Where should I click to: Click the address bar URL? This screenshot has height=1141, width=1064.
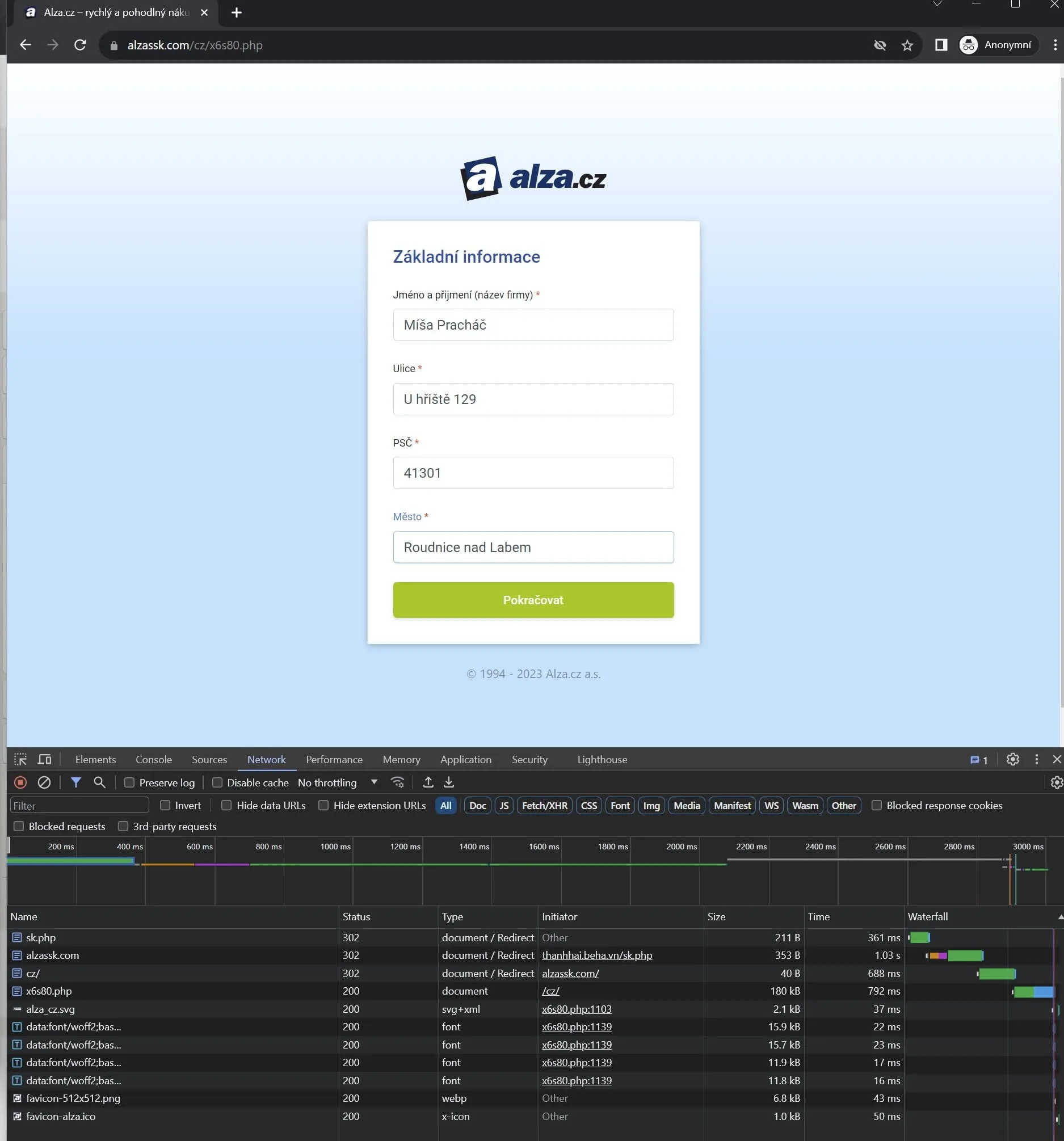point(195,45)
